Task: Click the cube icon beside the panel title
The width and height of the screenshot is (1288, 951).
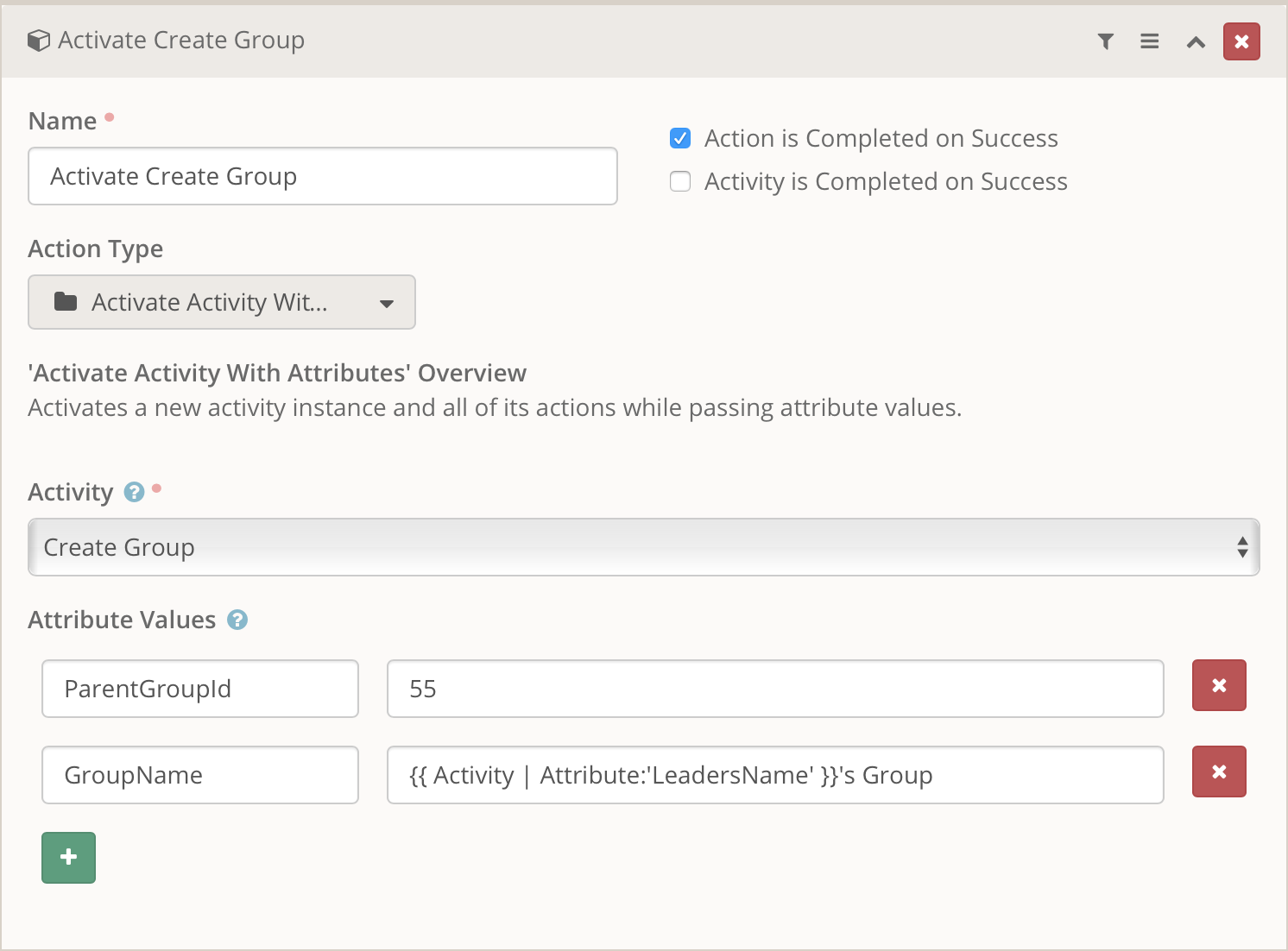Action: click(38, 41)
